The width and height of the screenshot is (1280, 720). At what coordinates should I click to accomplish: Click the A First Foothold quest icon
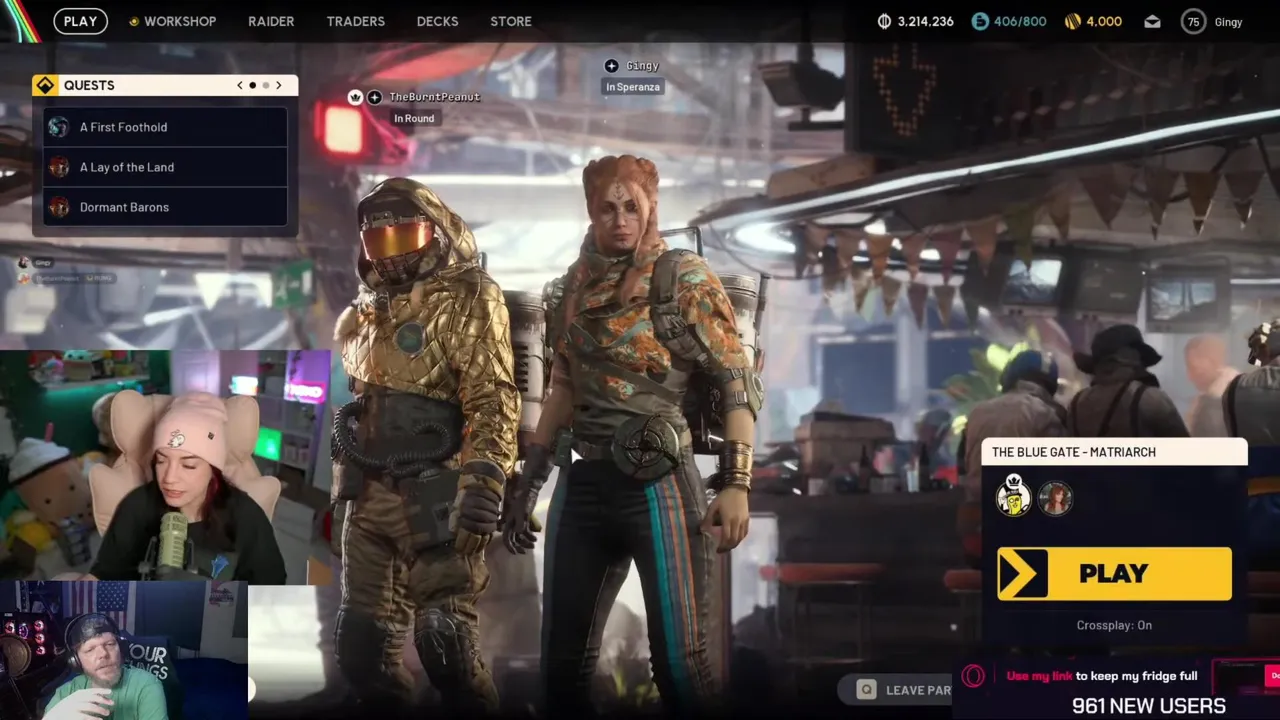(59, 127)
